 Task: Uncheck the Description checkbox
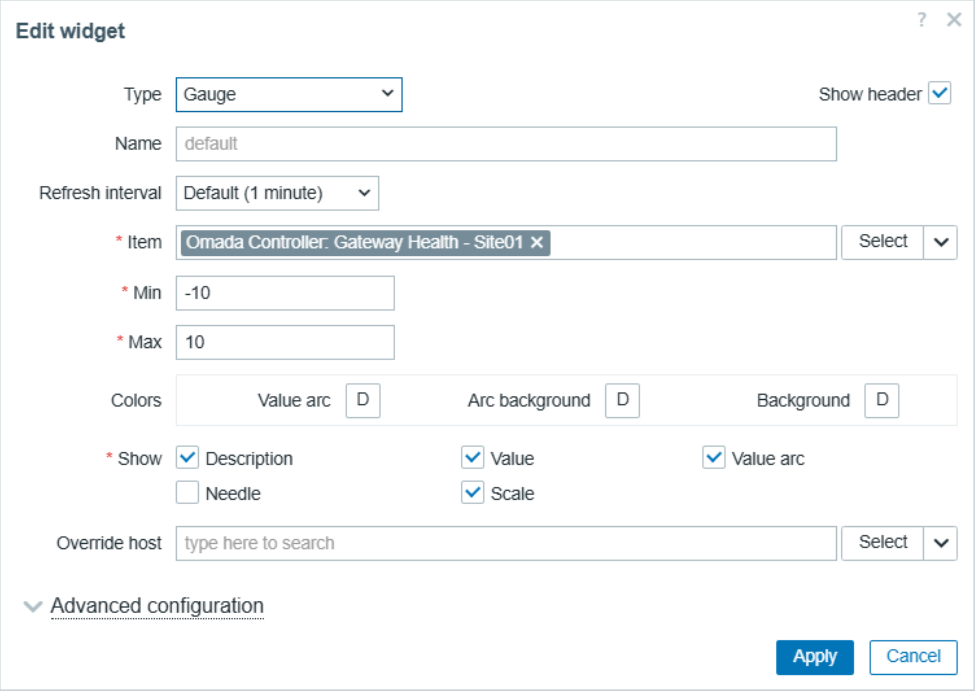(187, 458)
